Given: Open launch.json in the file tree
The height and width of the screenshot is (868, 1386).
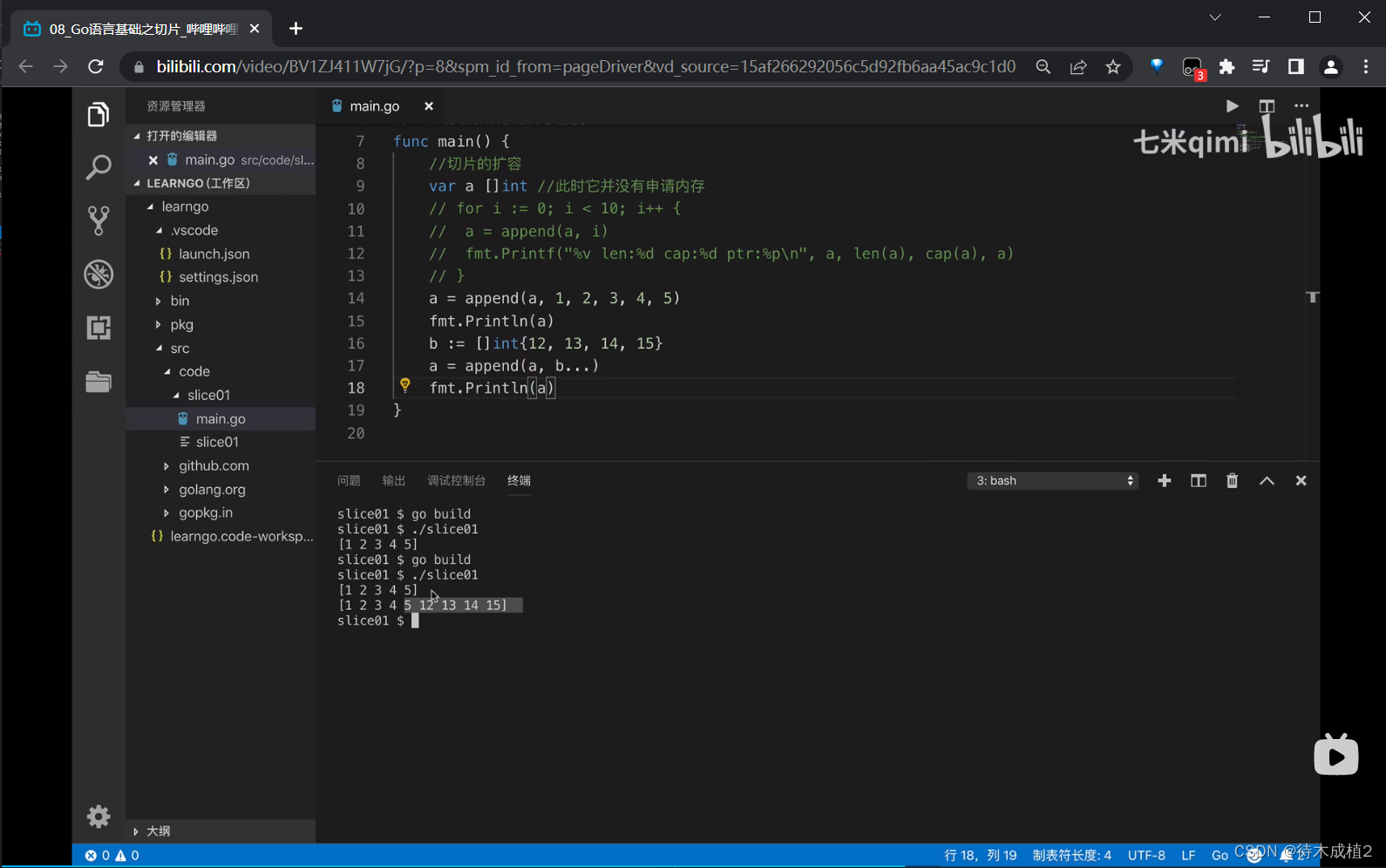Looking at the screenshot, I should [214, 254].
